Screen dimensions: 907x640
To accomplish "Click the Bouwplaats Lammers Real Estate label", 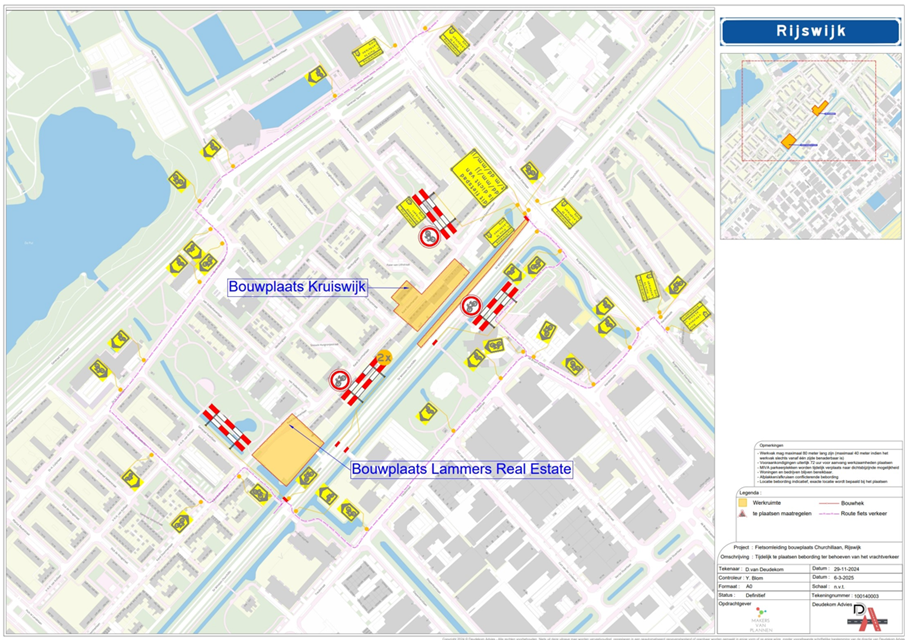I will [x=461, y=468].
